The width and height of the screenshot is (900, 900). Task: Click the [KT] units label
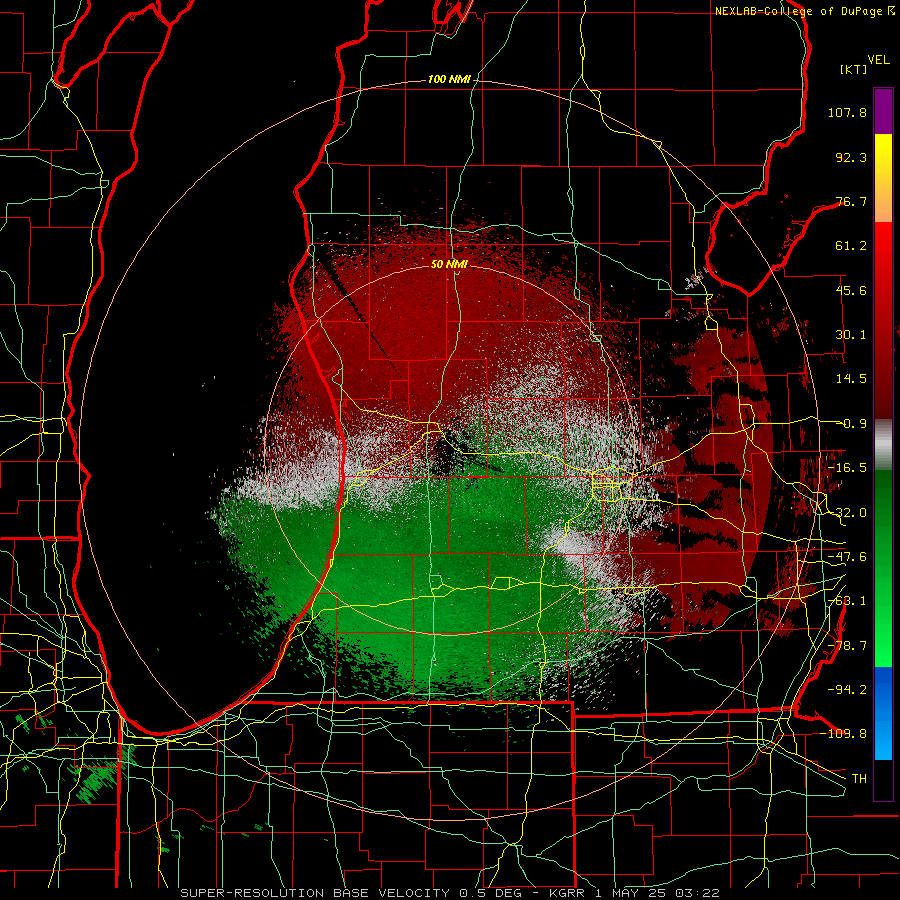click(854, 69)
